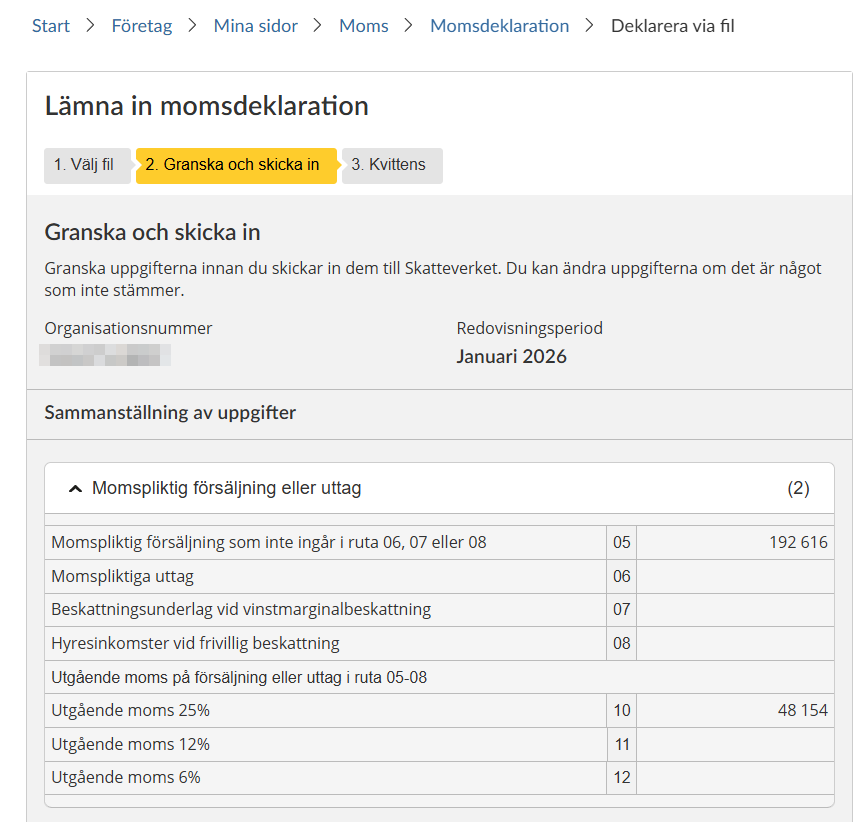Screen dimensions: 864x822
Task: Open the Moms breadcrumb link
Action: click(x=364, y=26)
